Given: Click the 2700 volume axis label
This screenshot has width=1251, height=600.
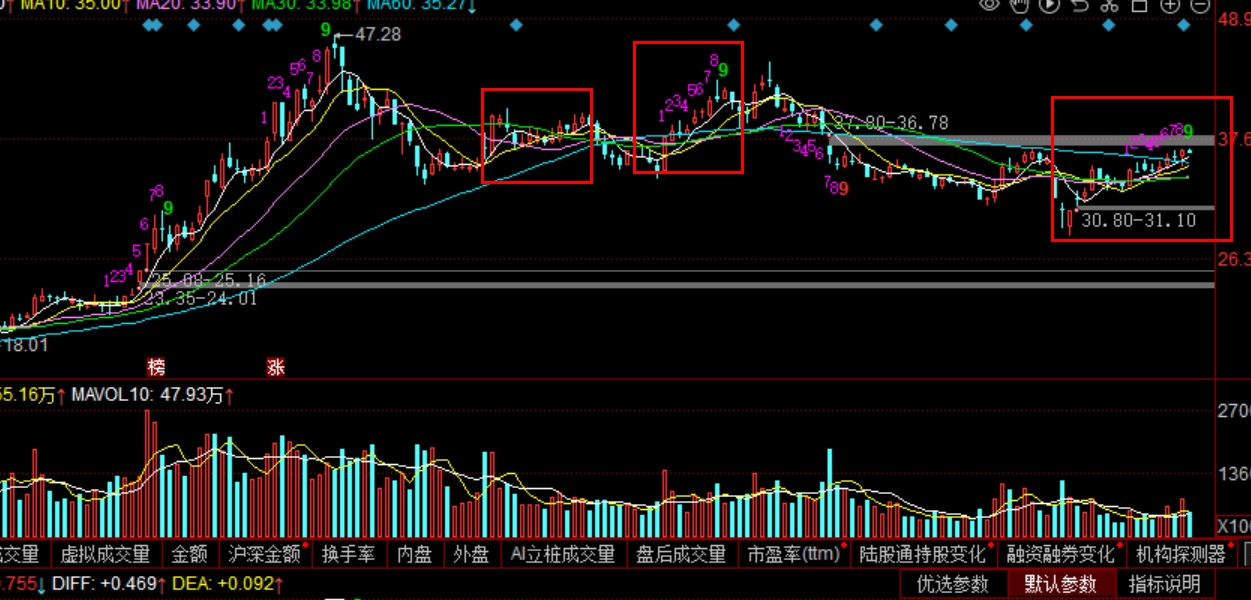Looking at the screenshot, I should point(1234,411).
